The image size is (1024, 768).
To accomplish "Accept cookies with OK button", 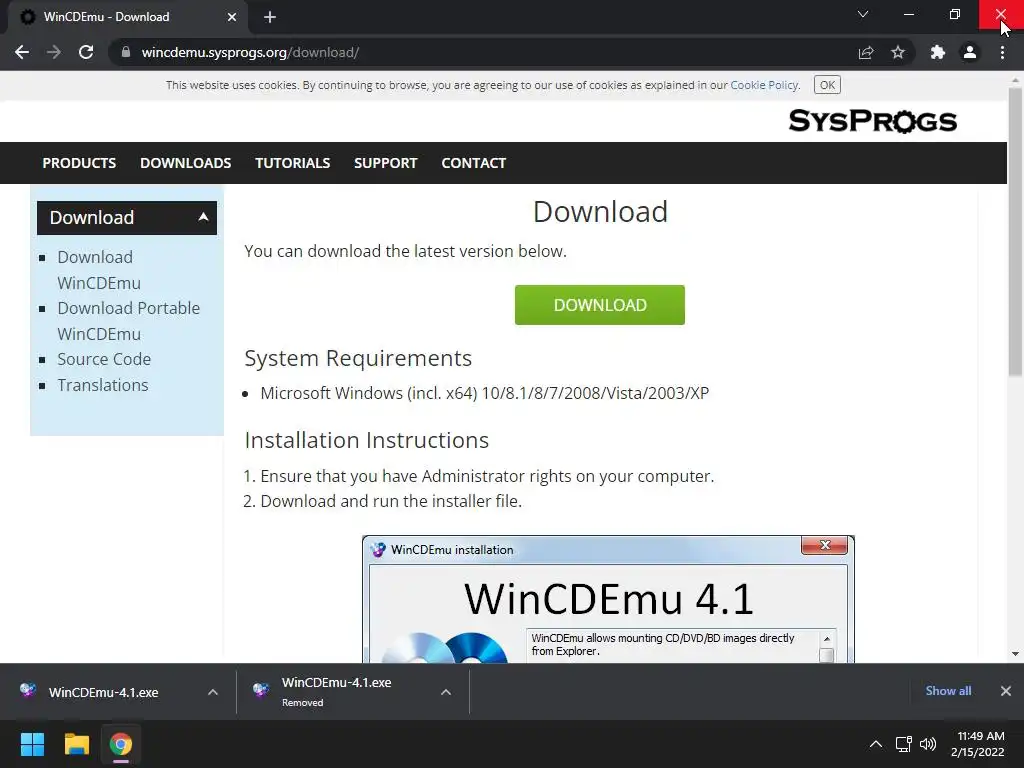I will coord(827,85).
